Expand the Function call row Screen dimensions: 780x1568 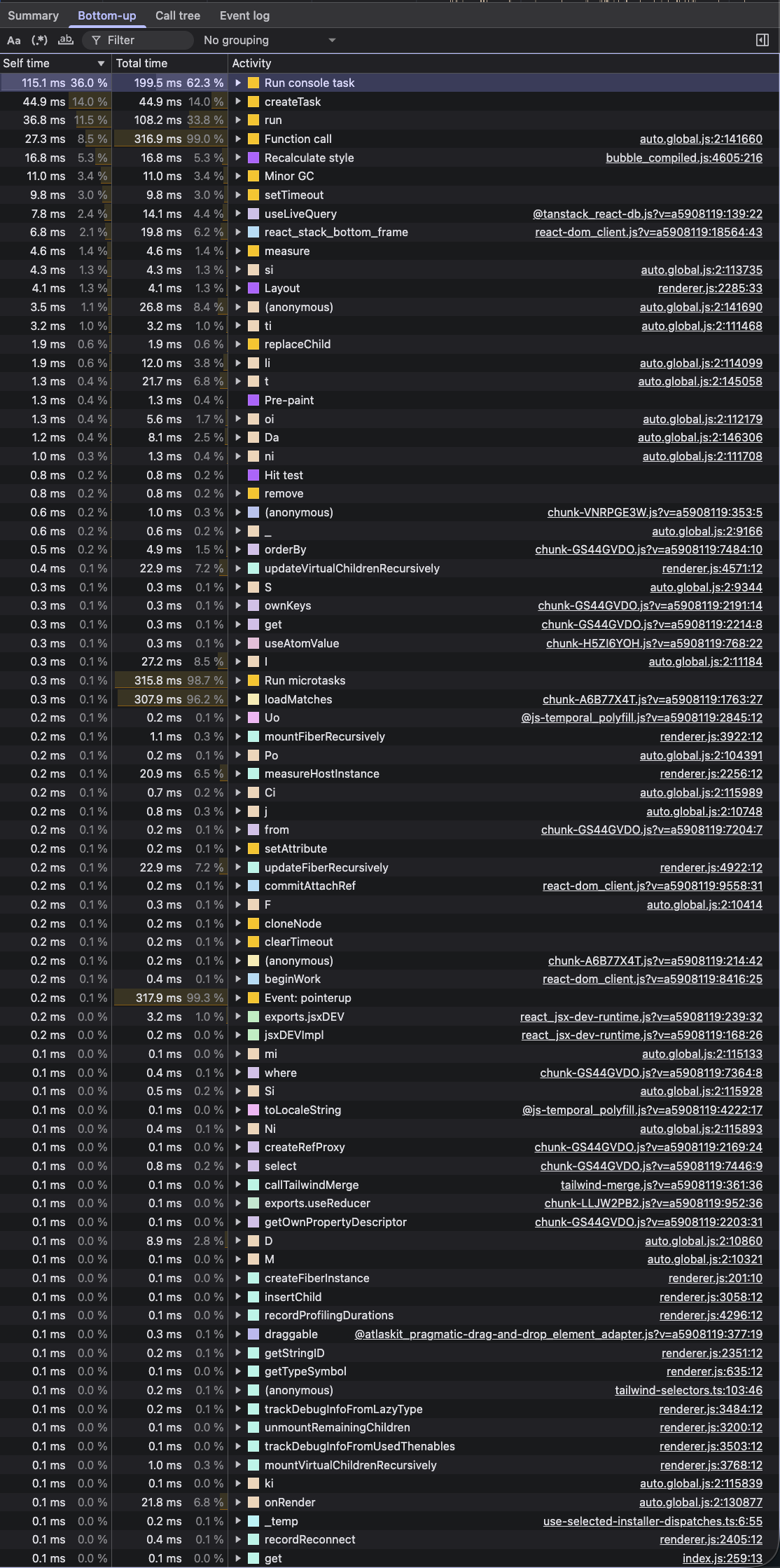click(x=238, y=139)
